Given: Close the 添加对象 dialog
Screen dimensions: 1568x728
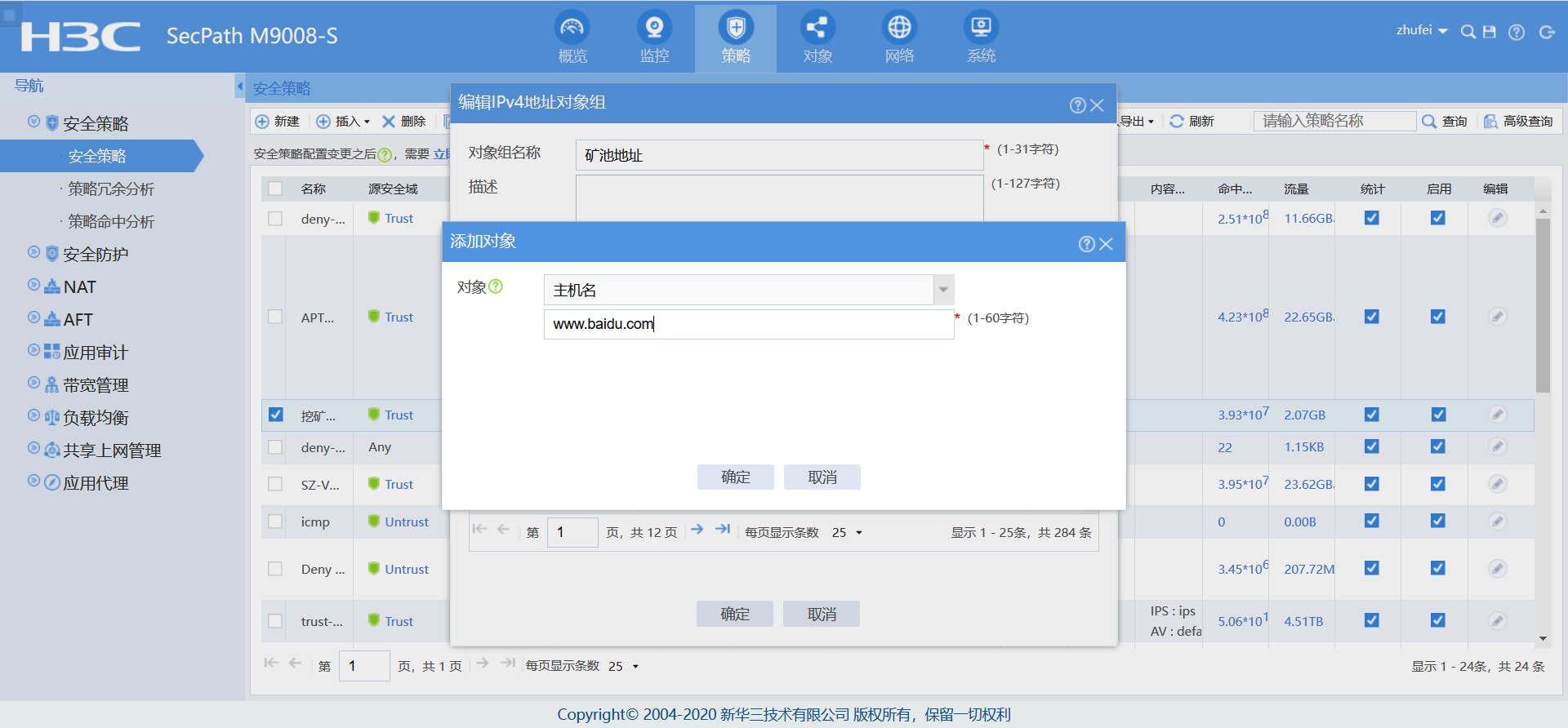Looking at the screenshot, I should pyautogui.click(x=1106, y=244).
